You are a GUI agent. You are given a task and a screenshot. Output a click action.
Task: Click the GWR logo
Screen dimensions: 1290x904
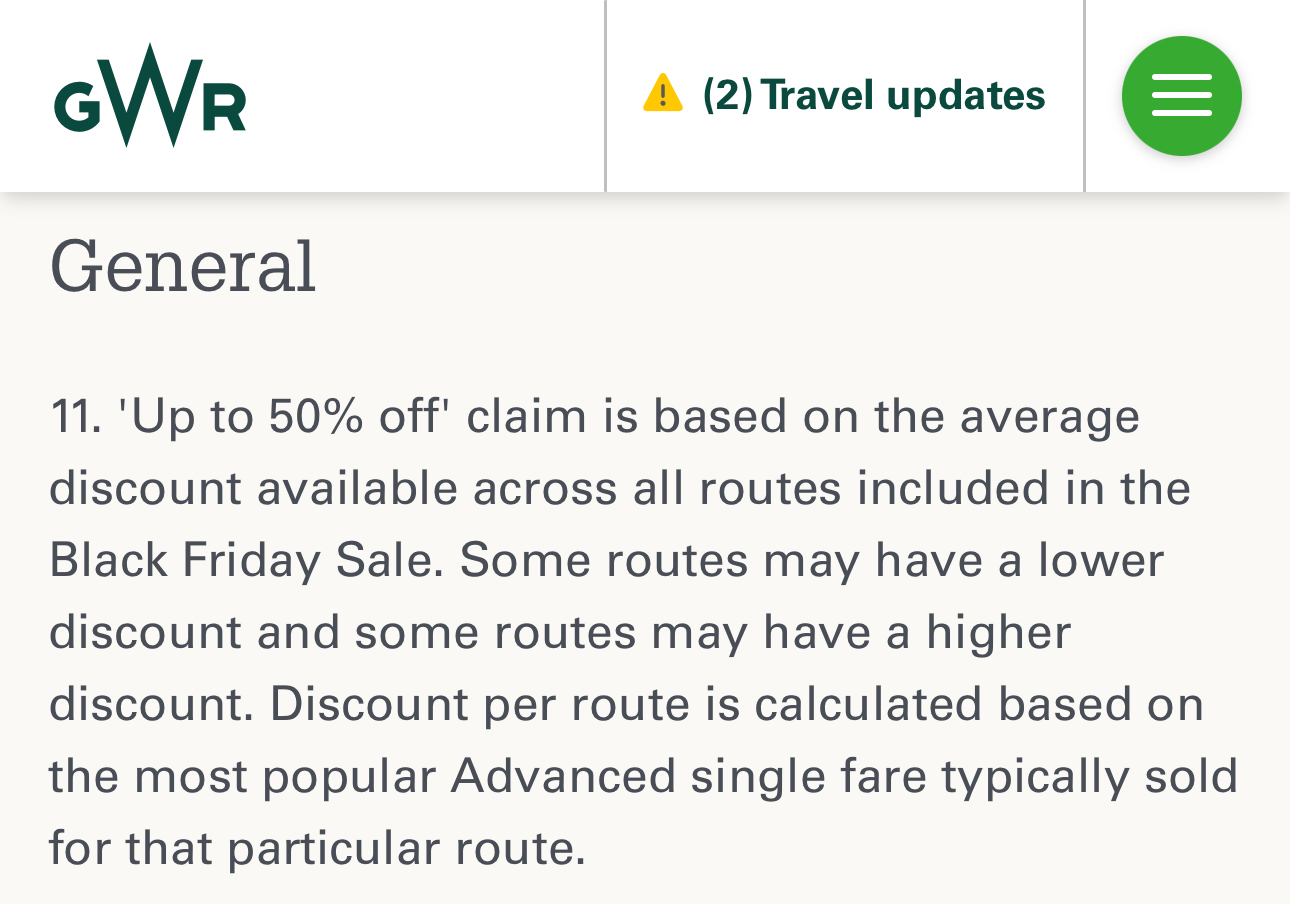click(150, 96)
